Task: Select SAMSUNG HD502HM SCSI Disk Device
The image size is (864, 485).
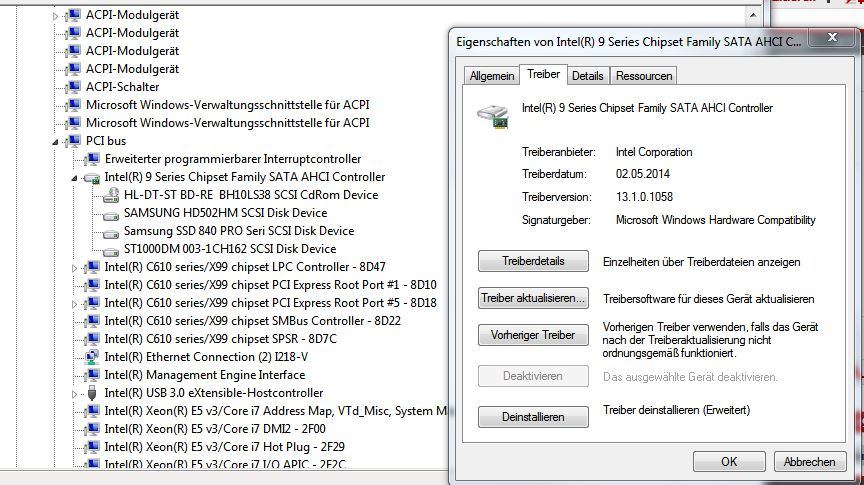Action: [225, 213]
